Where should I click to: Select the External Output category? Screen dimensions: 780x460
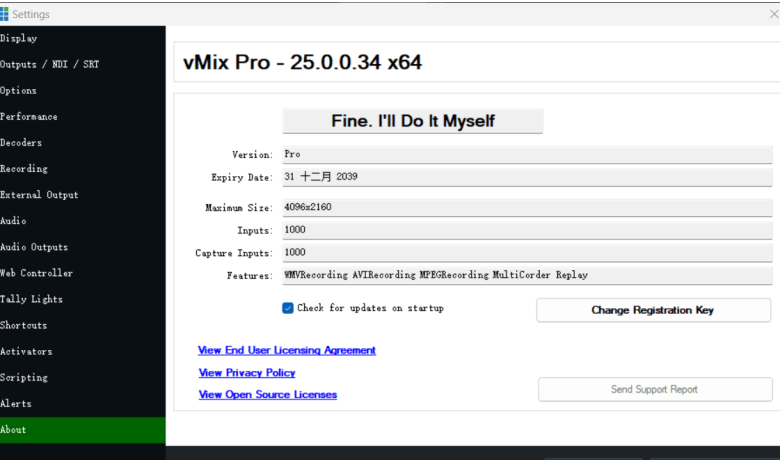tap(83, 195)
